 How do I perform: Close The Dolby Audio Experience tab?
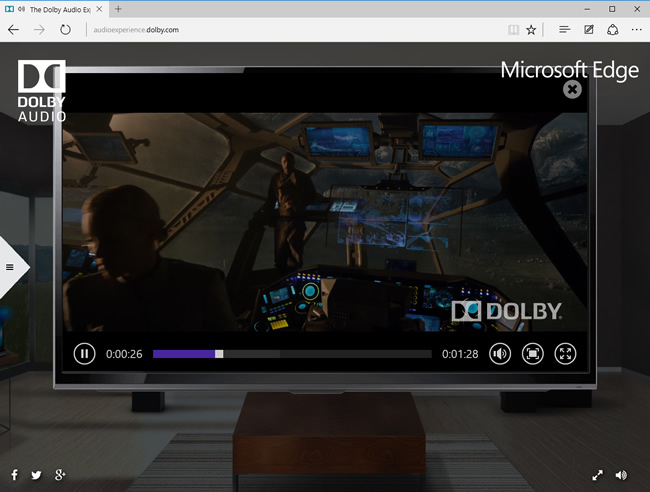[x=99, y=9]
